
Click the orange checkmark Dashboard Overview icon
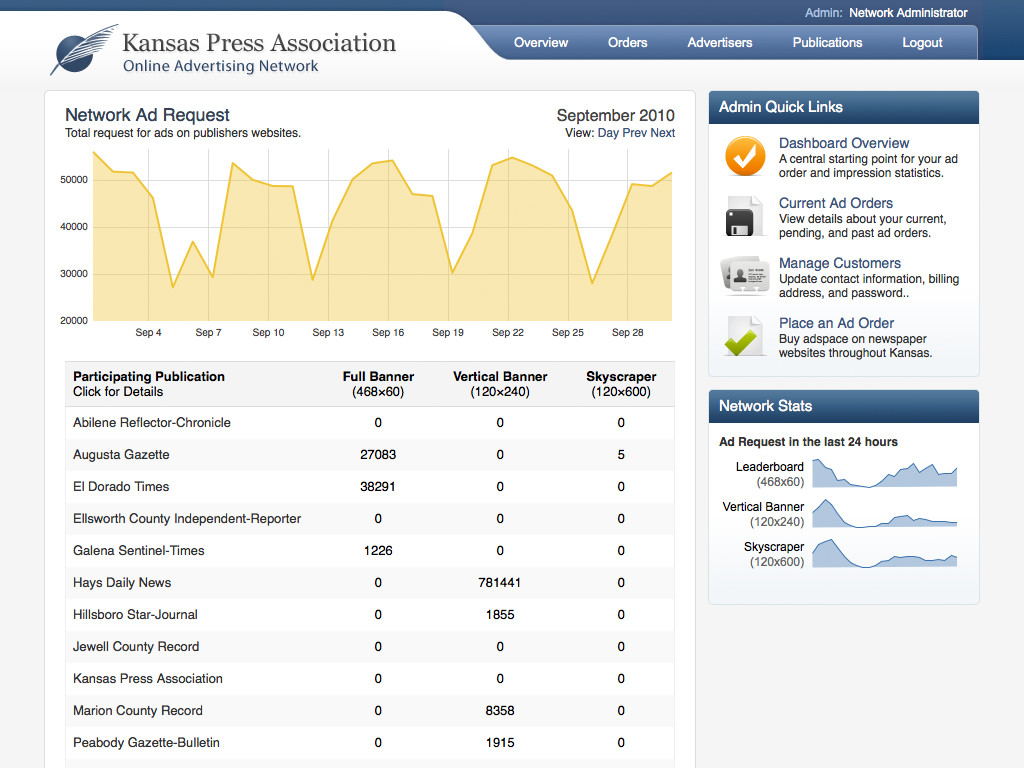(745, 156)
